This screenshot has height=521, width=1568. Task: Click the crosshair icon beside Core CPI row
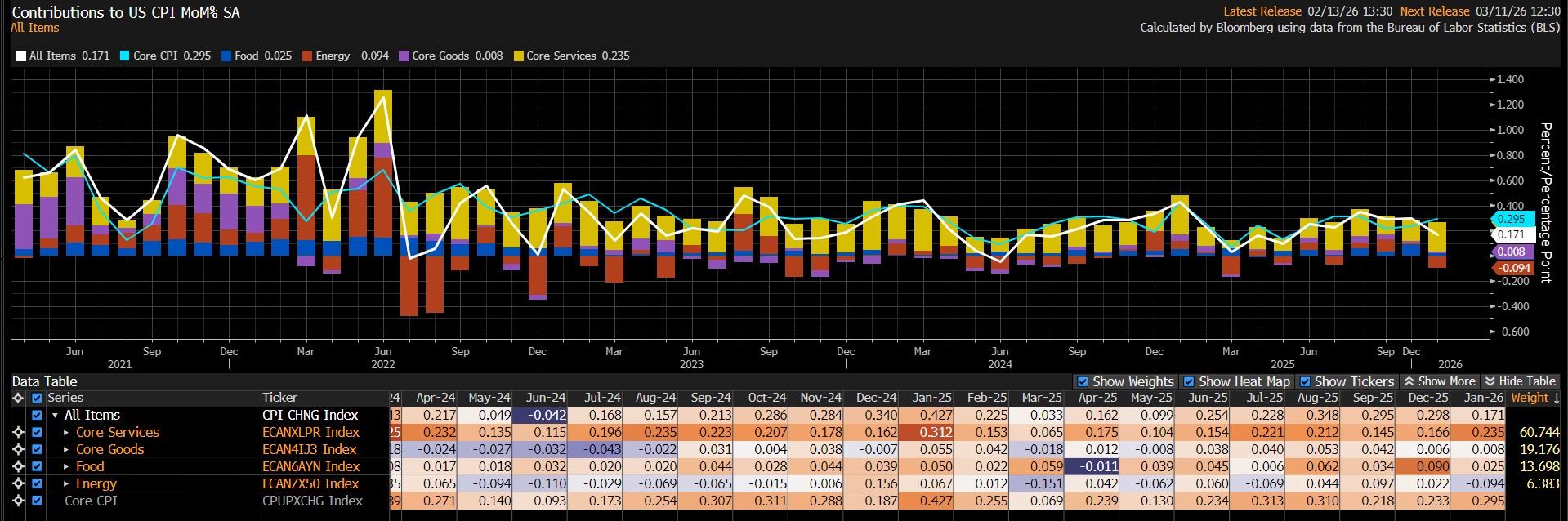[18, 501]
